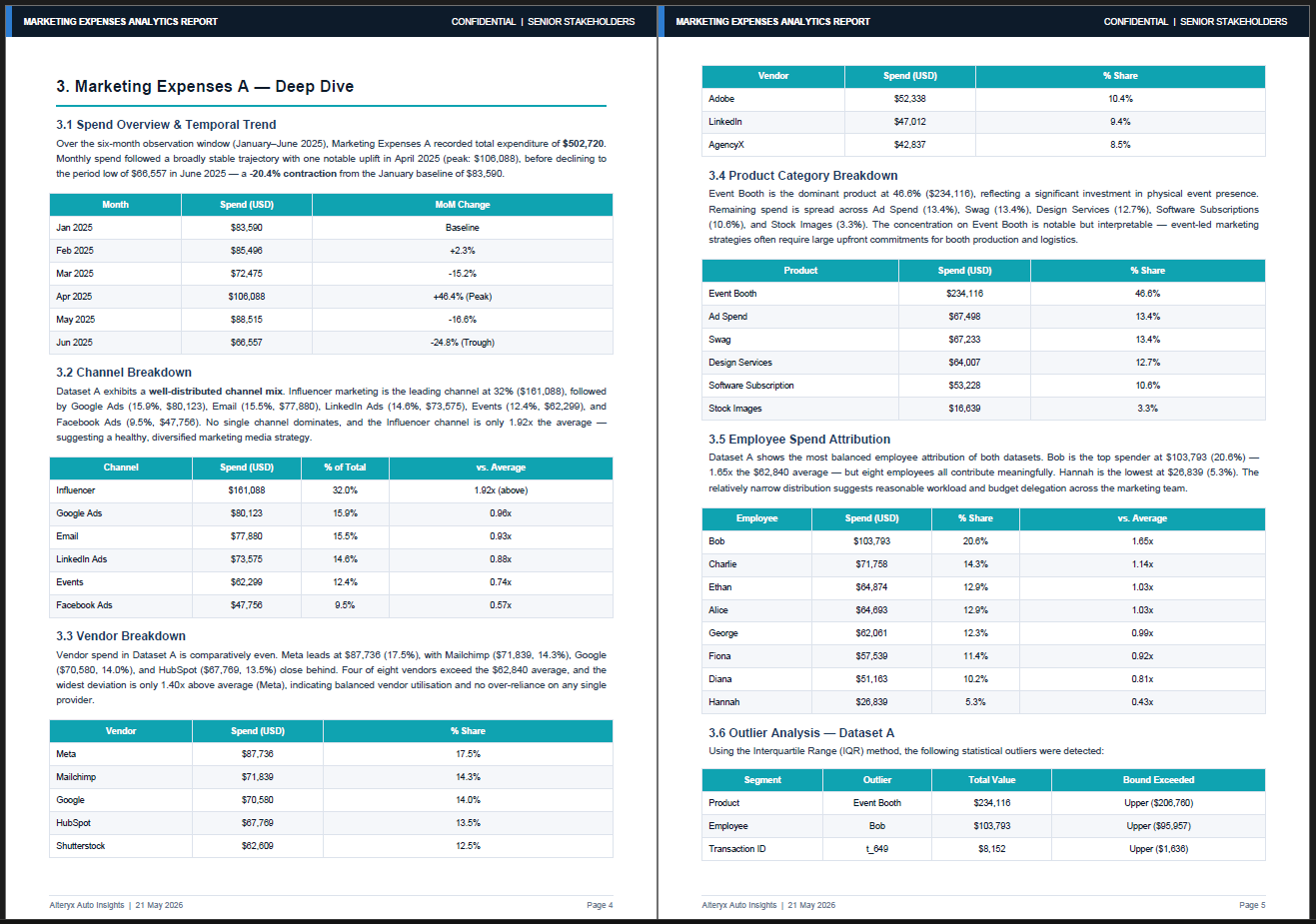Viewport: 1316px width, 924px height.
Task: Click the '0.96x' cell in Google Ads row
Action: 501,513
